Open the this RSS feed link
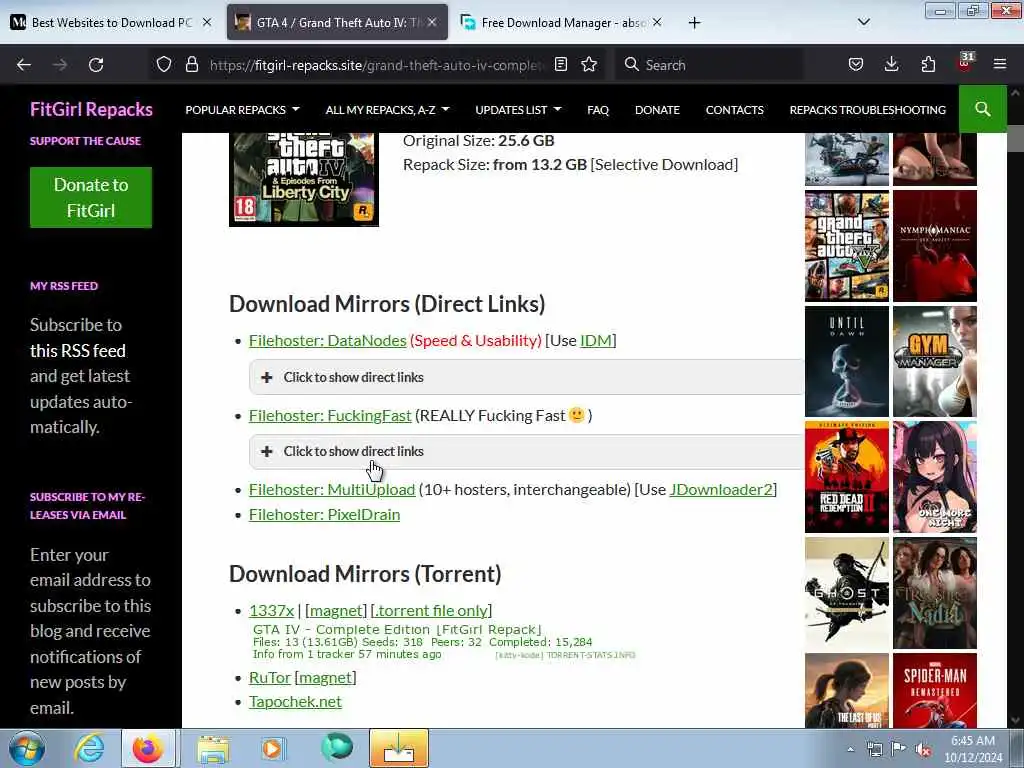The height and width of the screenshot is (768, 1024). coord(78,351)
